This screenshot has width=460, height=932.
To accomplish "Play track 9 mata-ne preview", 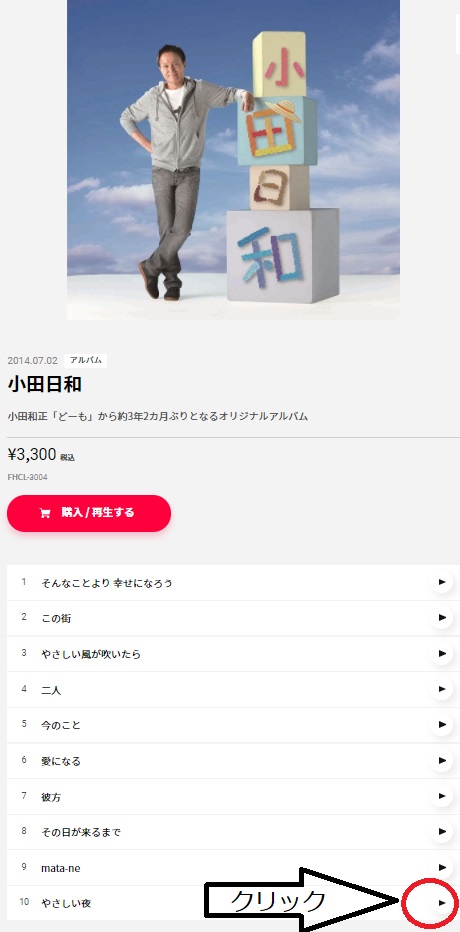I will [441, 867].
